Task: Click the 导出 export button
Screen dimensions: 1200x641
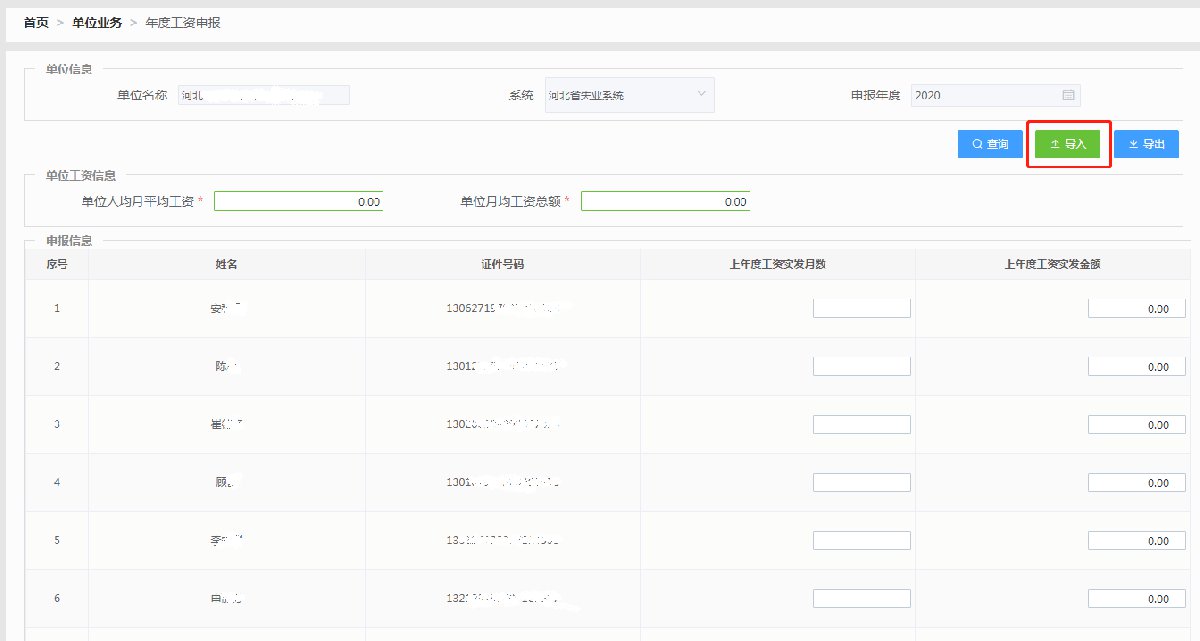Action: click(x=1146, y=145)
